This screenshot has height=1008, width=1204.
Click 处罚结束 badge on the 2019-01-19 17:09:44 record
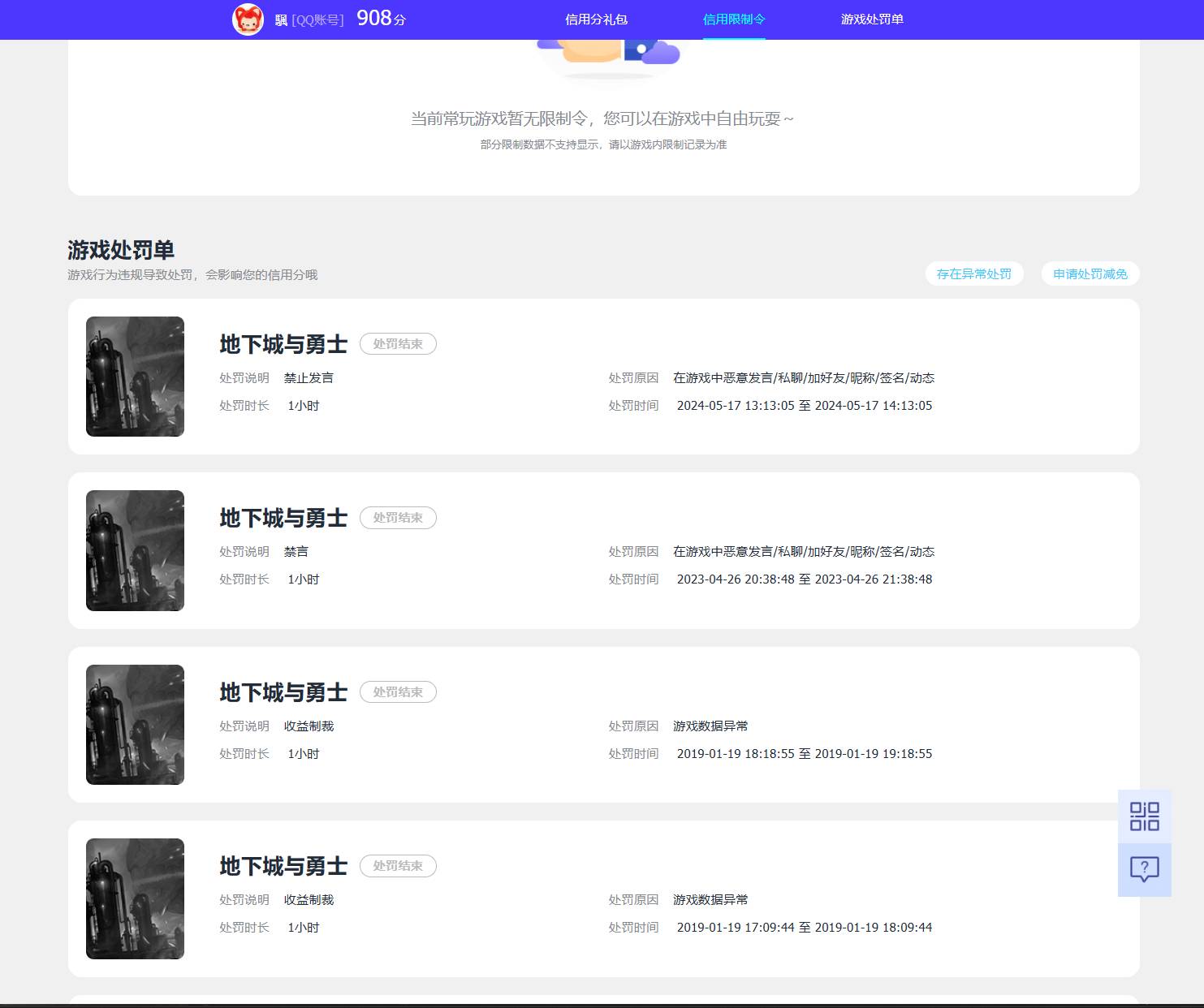(x=398, y=866)
